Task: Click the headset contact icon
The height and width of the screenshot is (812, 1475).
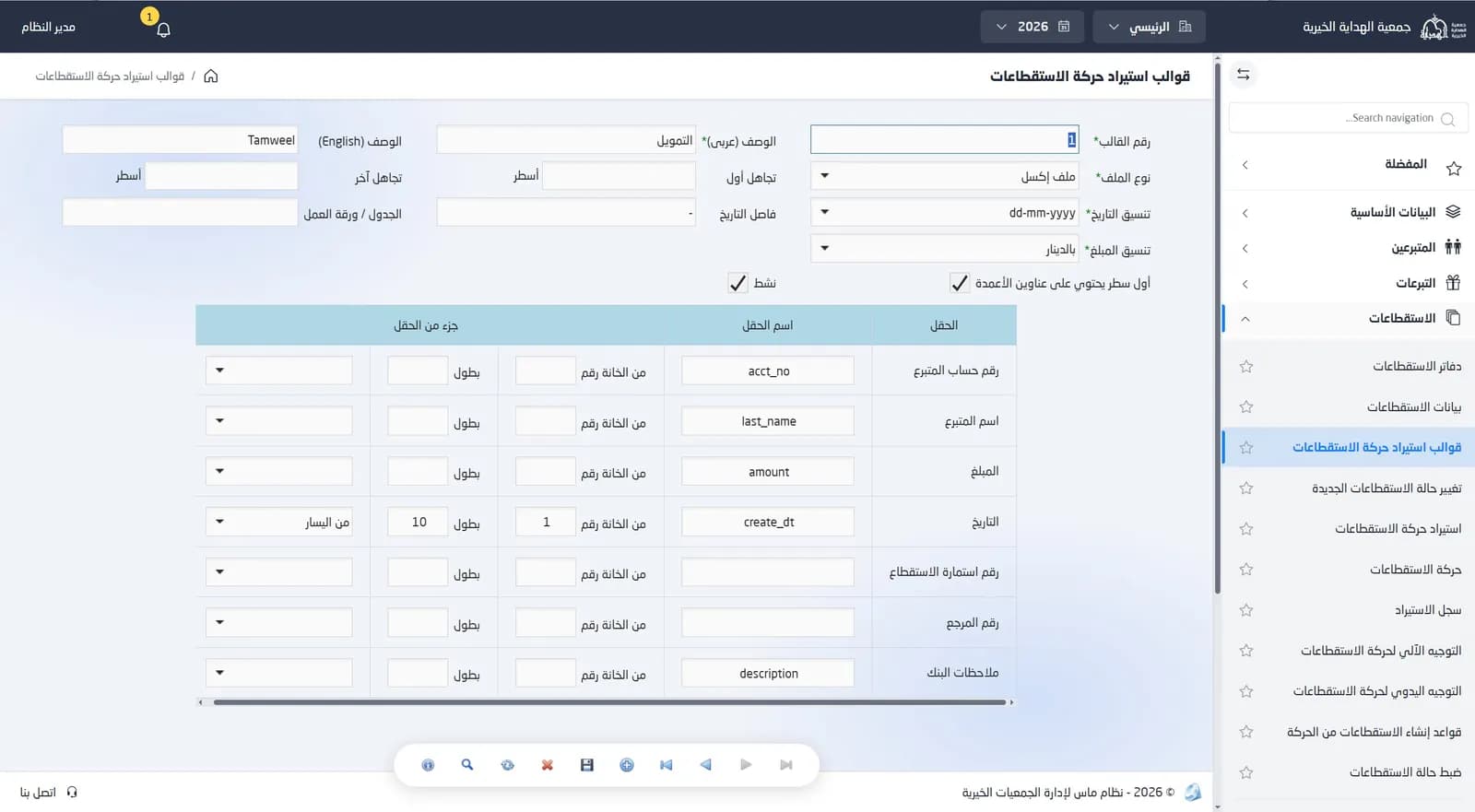Action: [72, 792]
